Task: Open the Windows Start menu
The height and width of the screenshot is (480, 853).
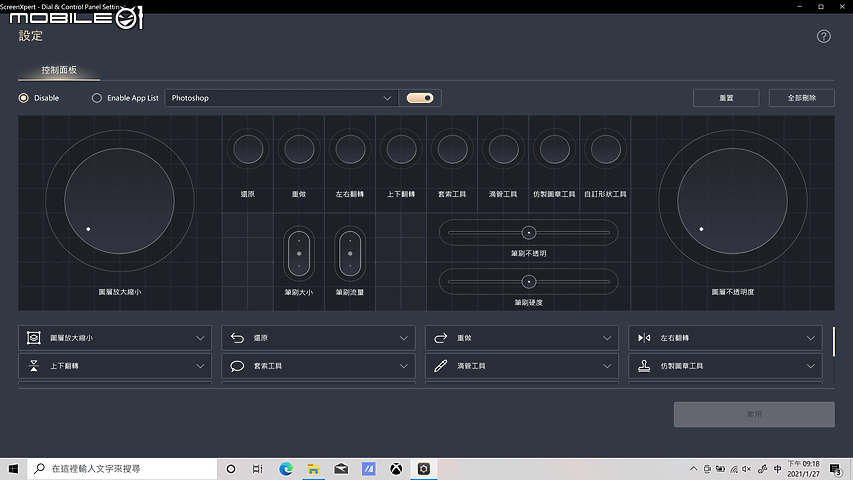Action: pos(13,469)
